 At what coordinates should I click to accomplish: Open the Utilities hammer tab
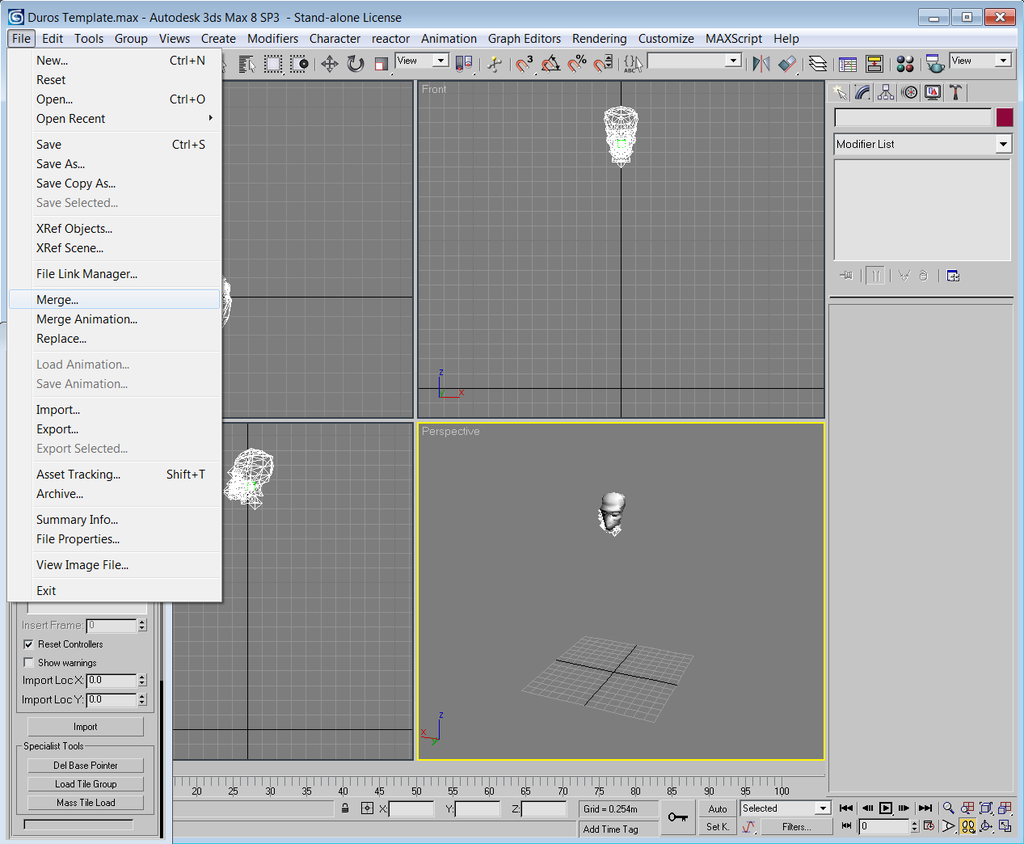[955, 93]
